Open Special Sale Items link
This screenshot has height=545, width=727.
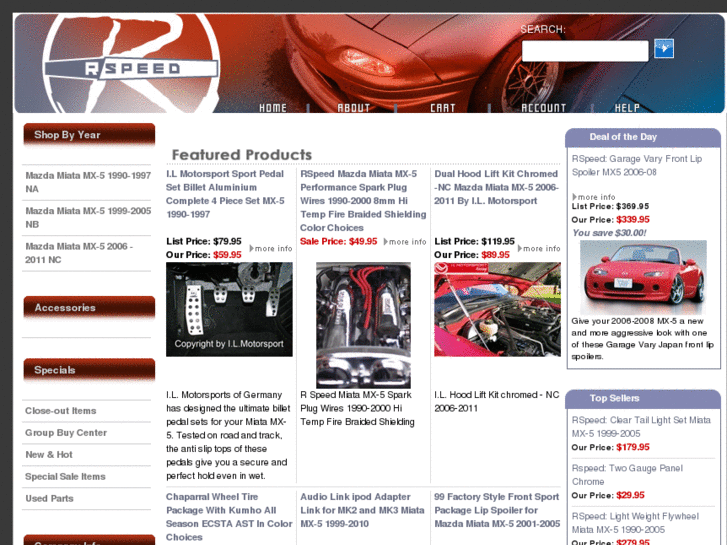click(65, 476)
